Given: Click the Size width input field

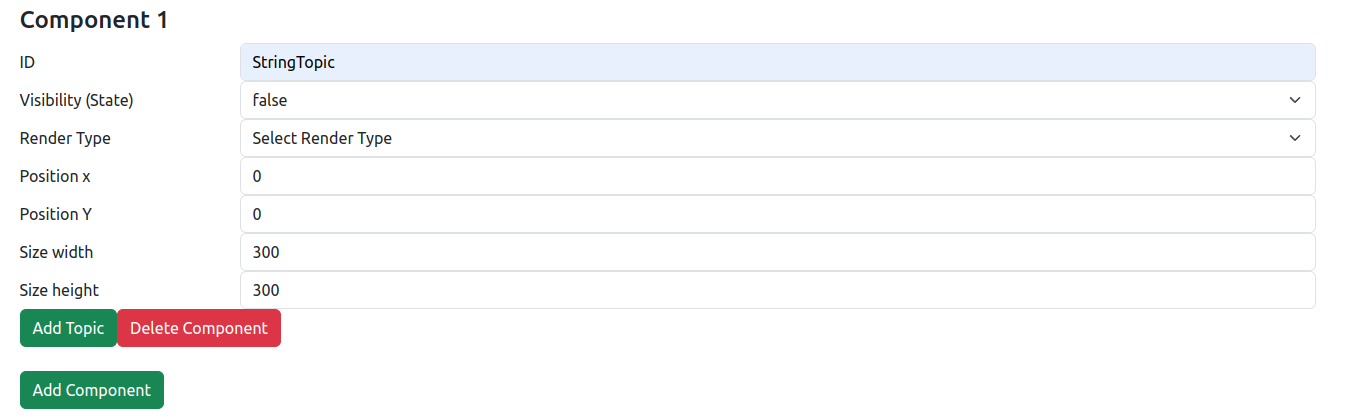Looking at the screenshot, I should pyautogui.click(x=777, y=252).
